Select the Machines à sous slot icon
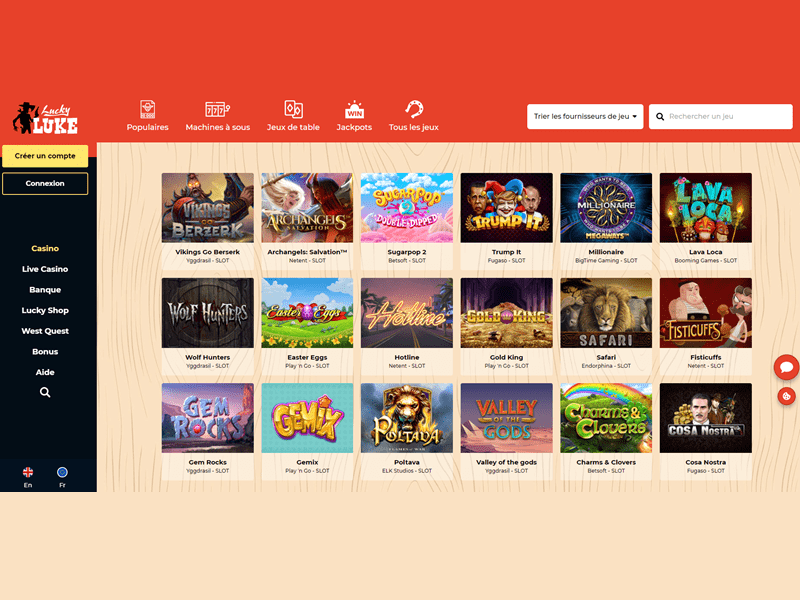 click(217, 109)
